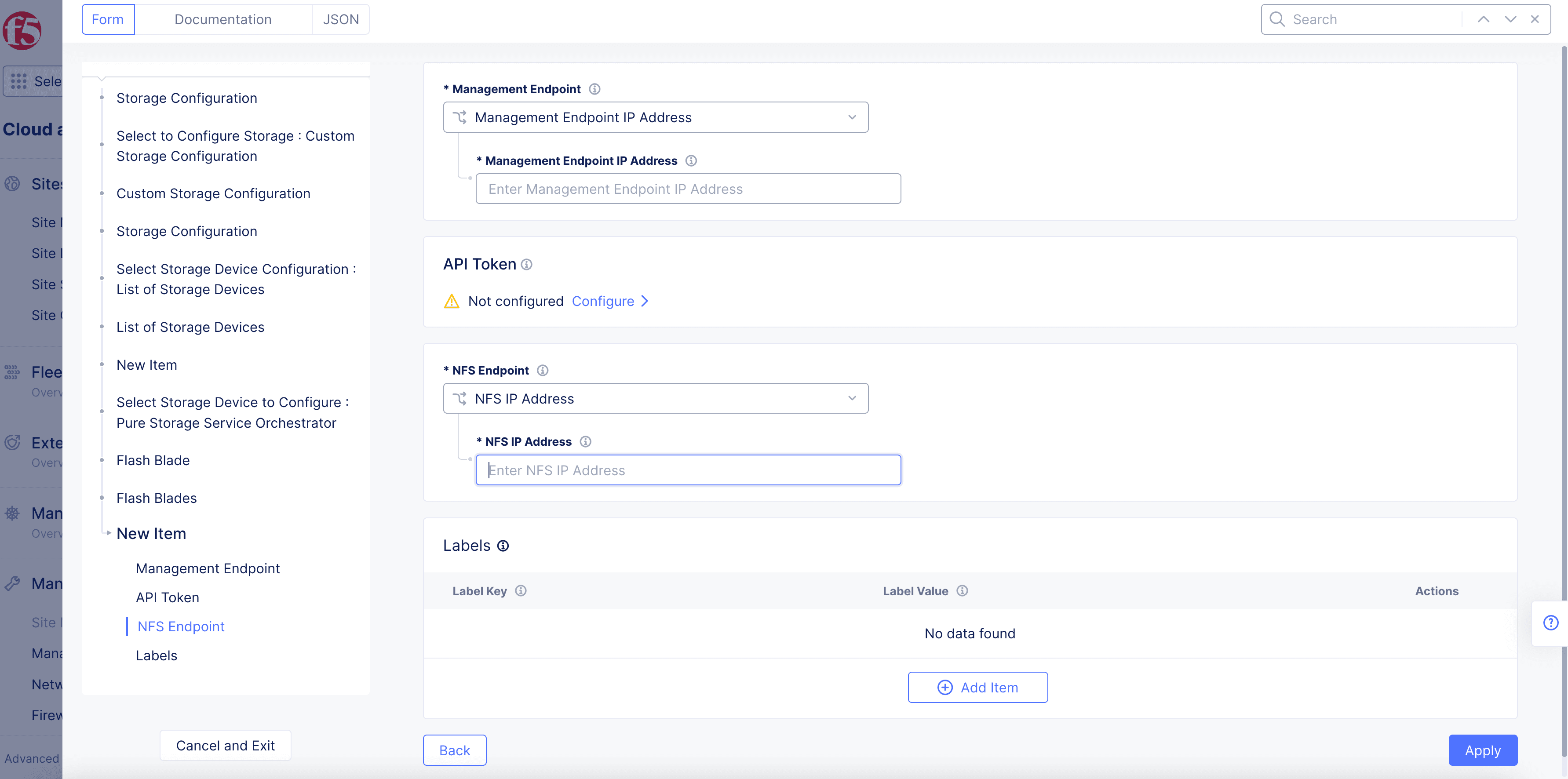Screen dimensions: 1568x779
Task: Switch to the JSON tab
Action: point(341,19)
